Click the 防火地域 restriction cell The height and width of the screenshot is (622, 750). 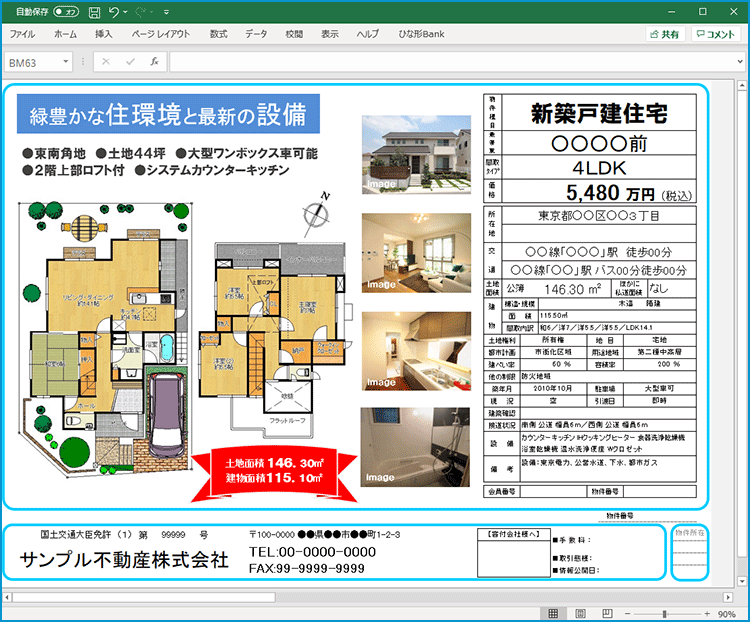click(x=608, y=377)
